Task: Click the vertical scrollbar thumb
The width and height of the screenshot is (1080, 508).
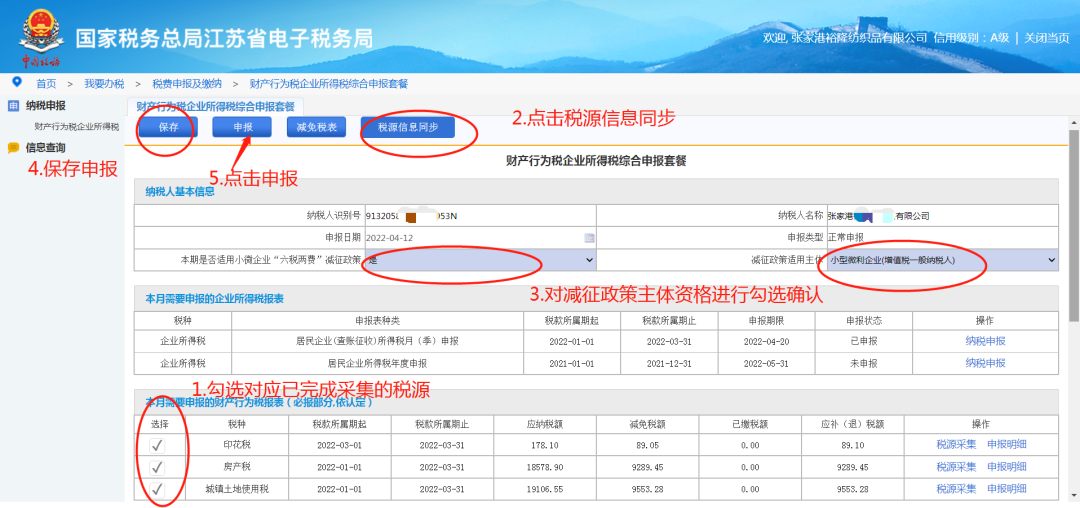Action: click(1074, 224)
